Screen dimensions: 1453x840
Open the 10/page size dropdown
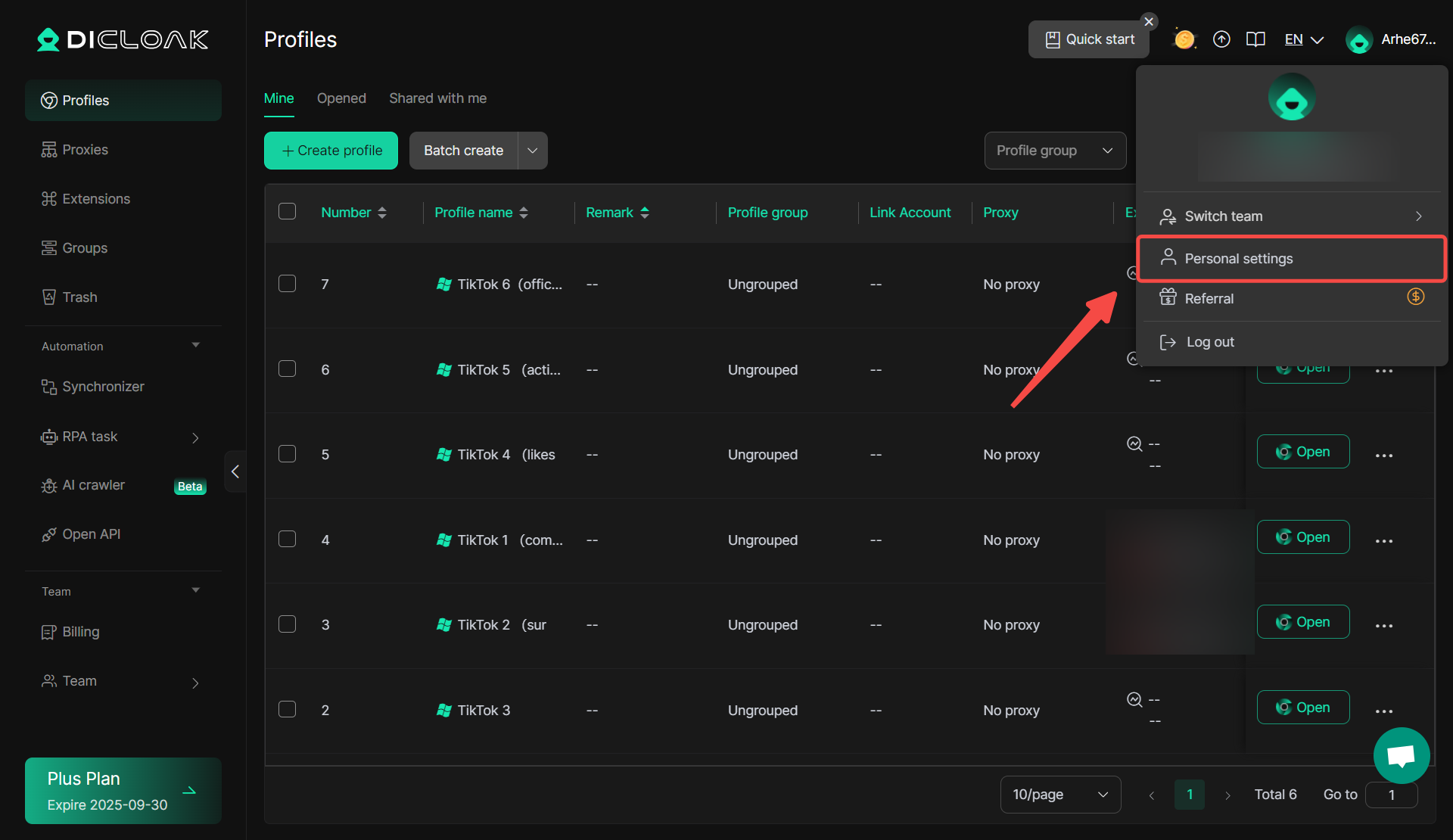[1060, 795]
